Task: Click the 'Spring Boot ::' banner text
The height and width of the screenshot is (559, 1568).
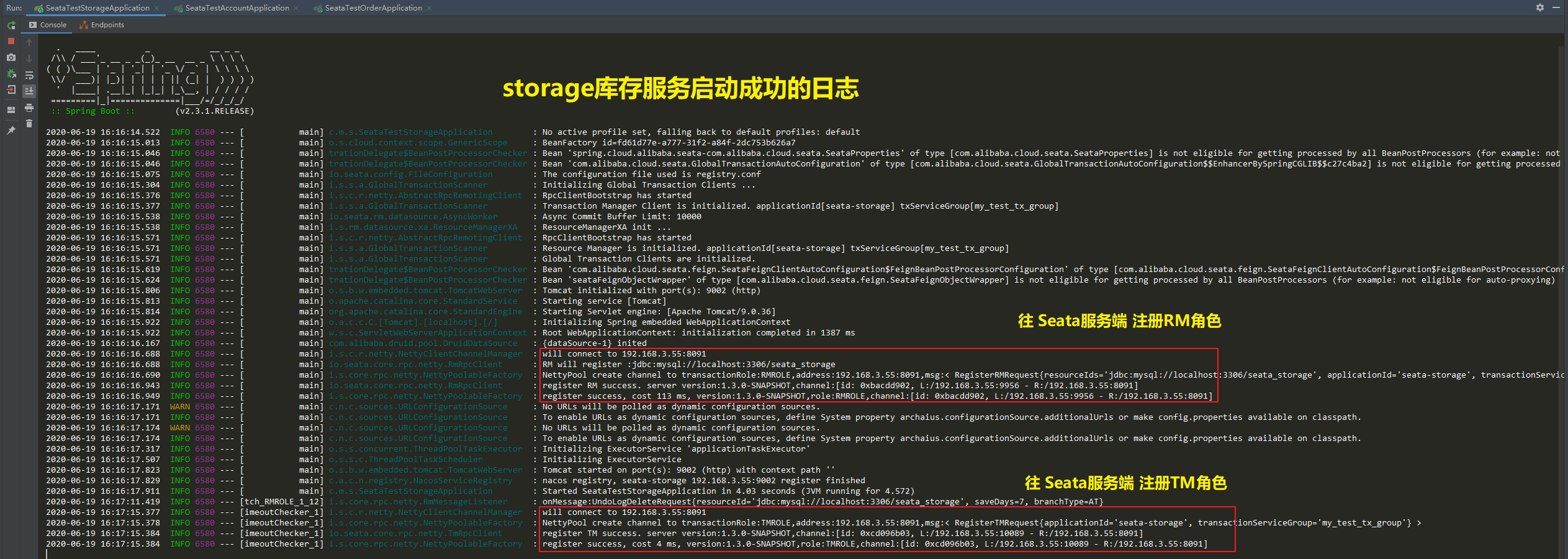Action: [x=92, y=111]
